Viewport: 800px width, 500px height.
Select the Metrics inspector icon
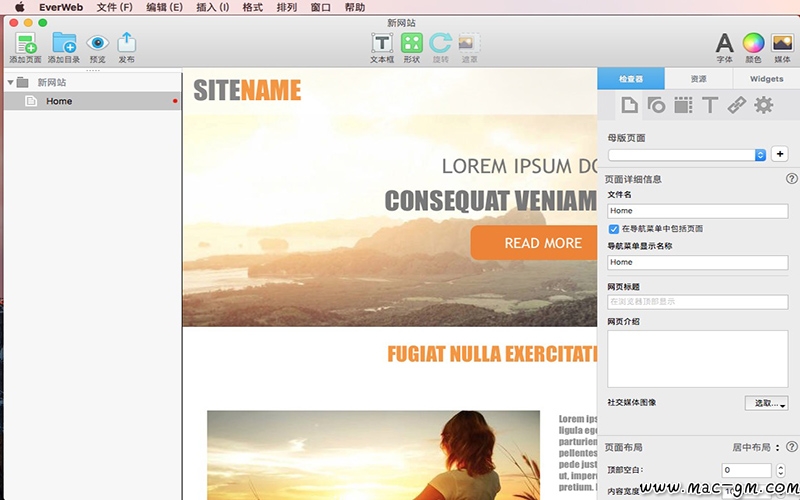click(683, 106)
